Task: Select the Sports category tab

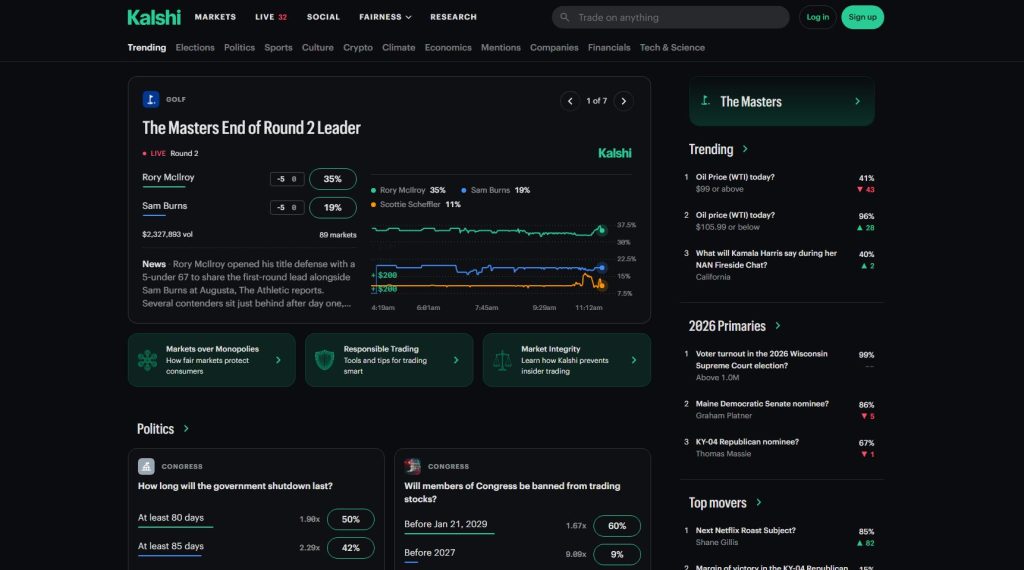Action: tap(278, 48)
